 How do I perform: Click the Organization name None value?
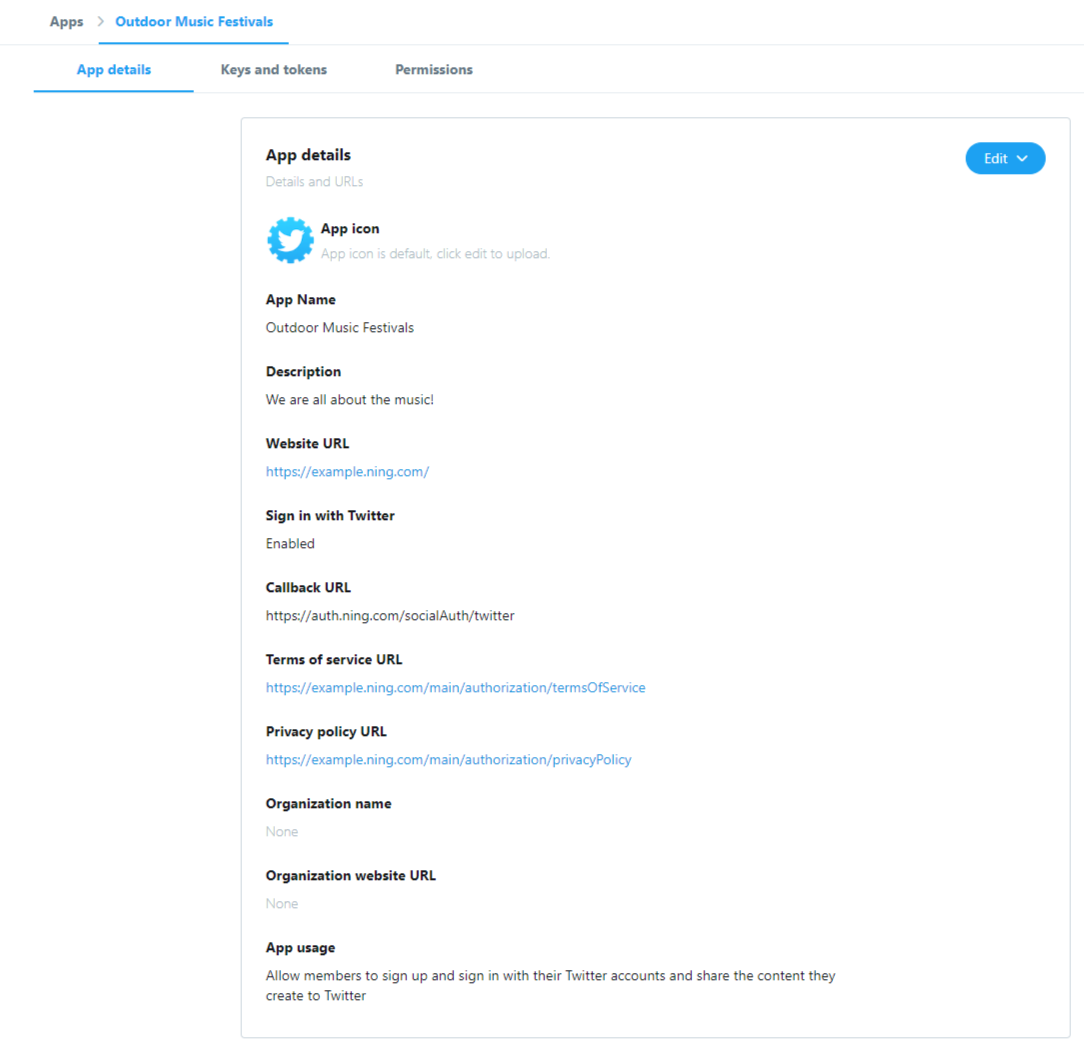pos(282,831)
